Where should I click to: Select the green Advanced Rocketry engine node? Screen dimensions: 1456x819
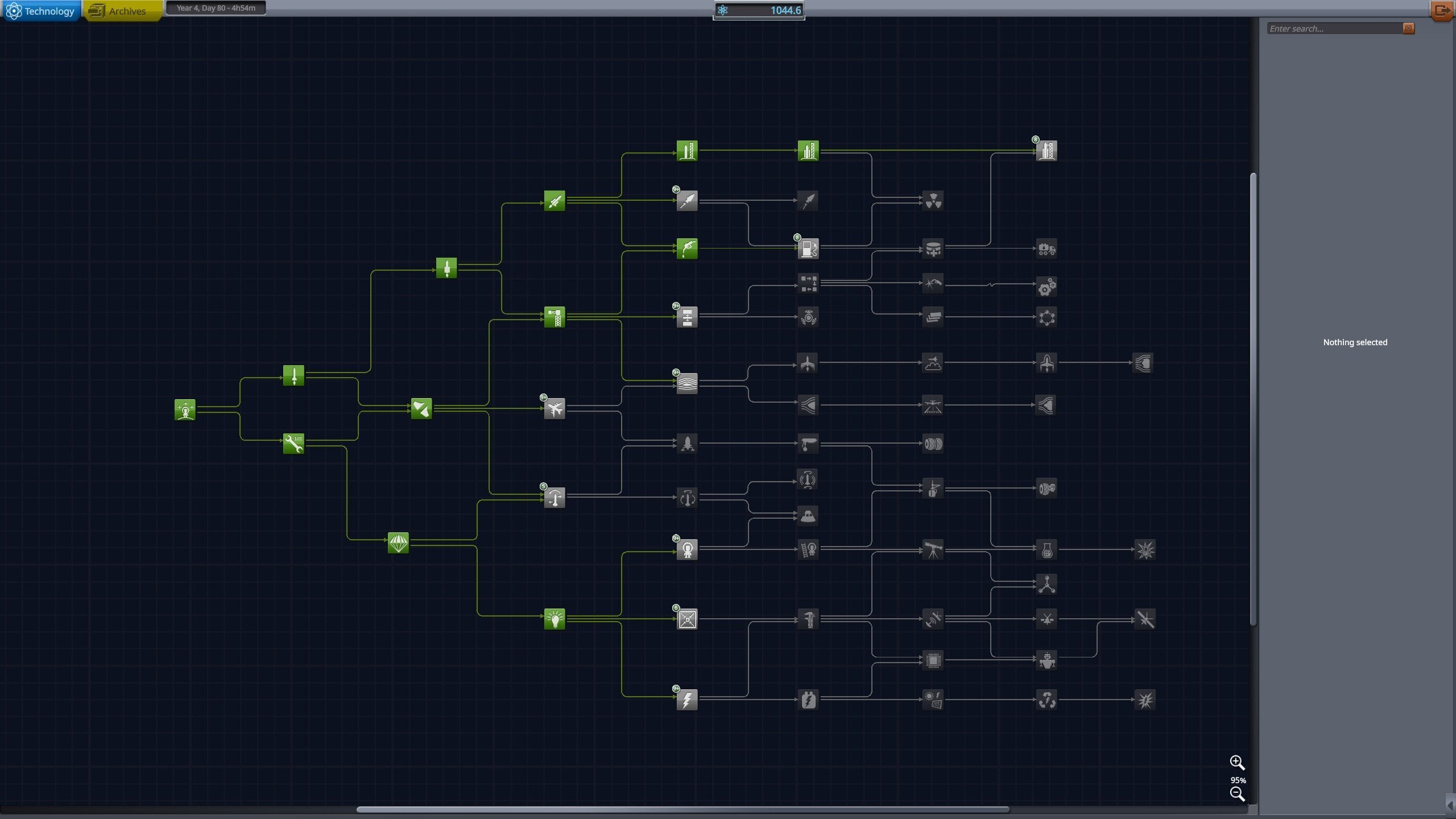tap(555, 200)
